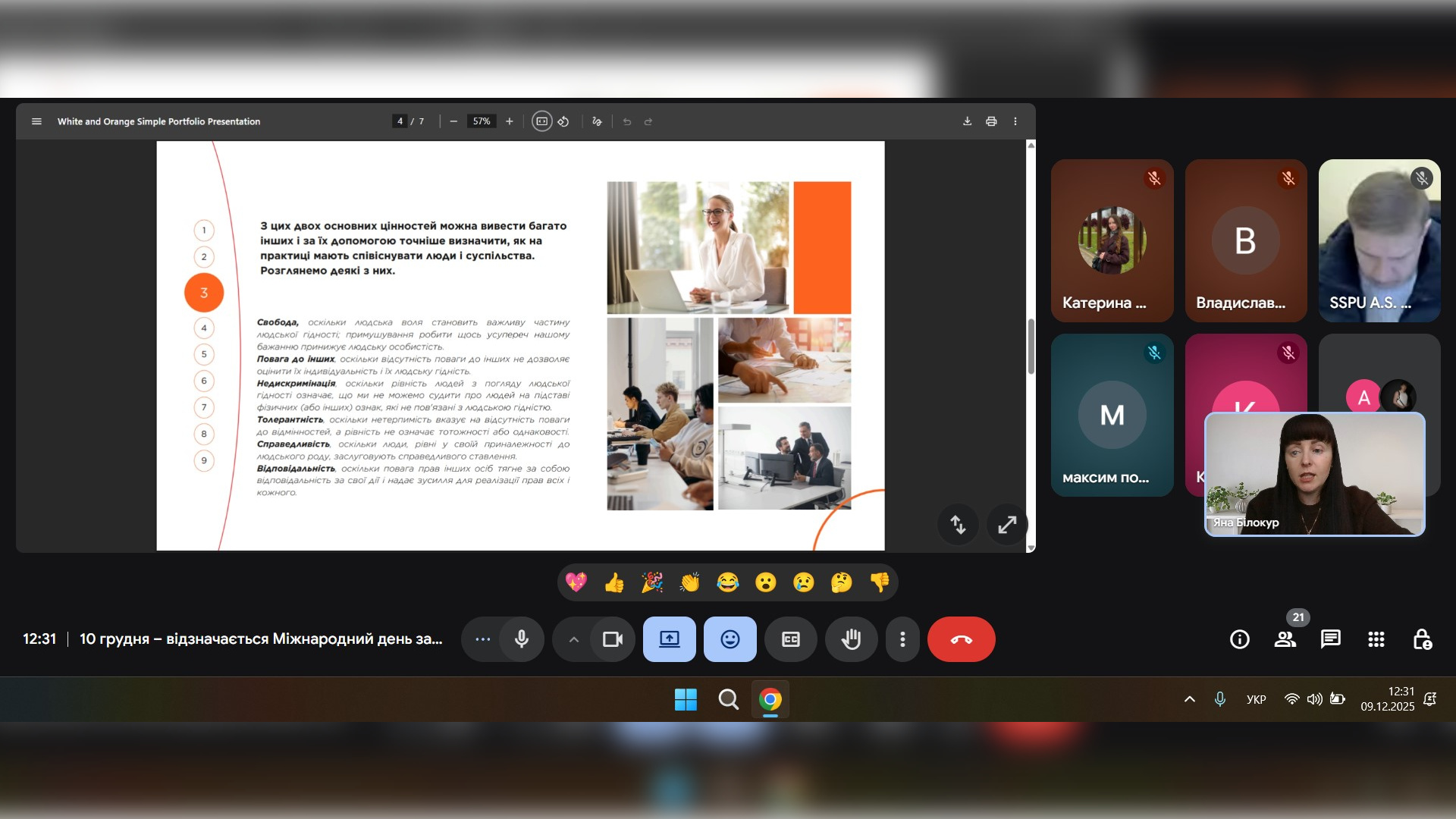Toggle the camera on or off
Viewport: 1456px width, 819px height.
click(612, 639)
